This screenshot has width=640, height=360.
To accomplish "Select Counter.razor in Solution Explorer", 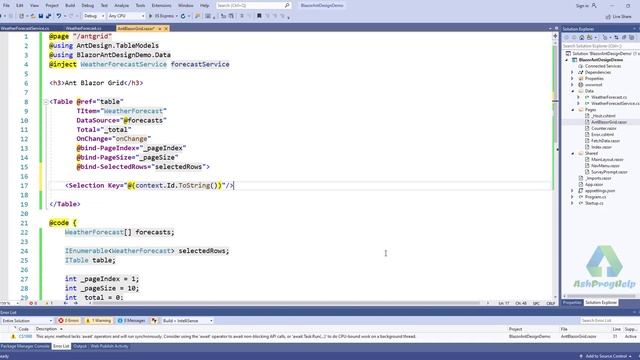I will (x=604, y=128).
